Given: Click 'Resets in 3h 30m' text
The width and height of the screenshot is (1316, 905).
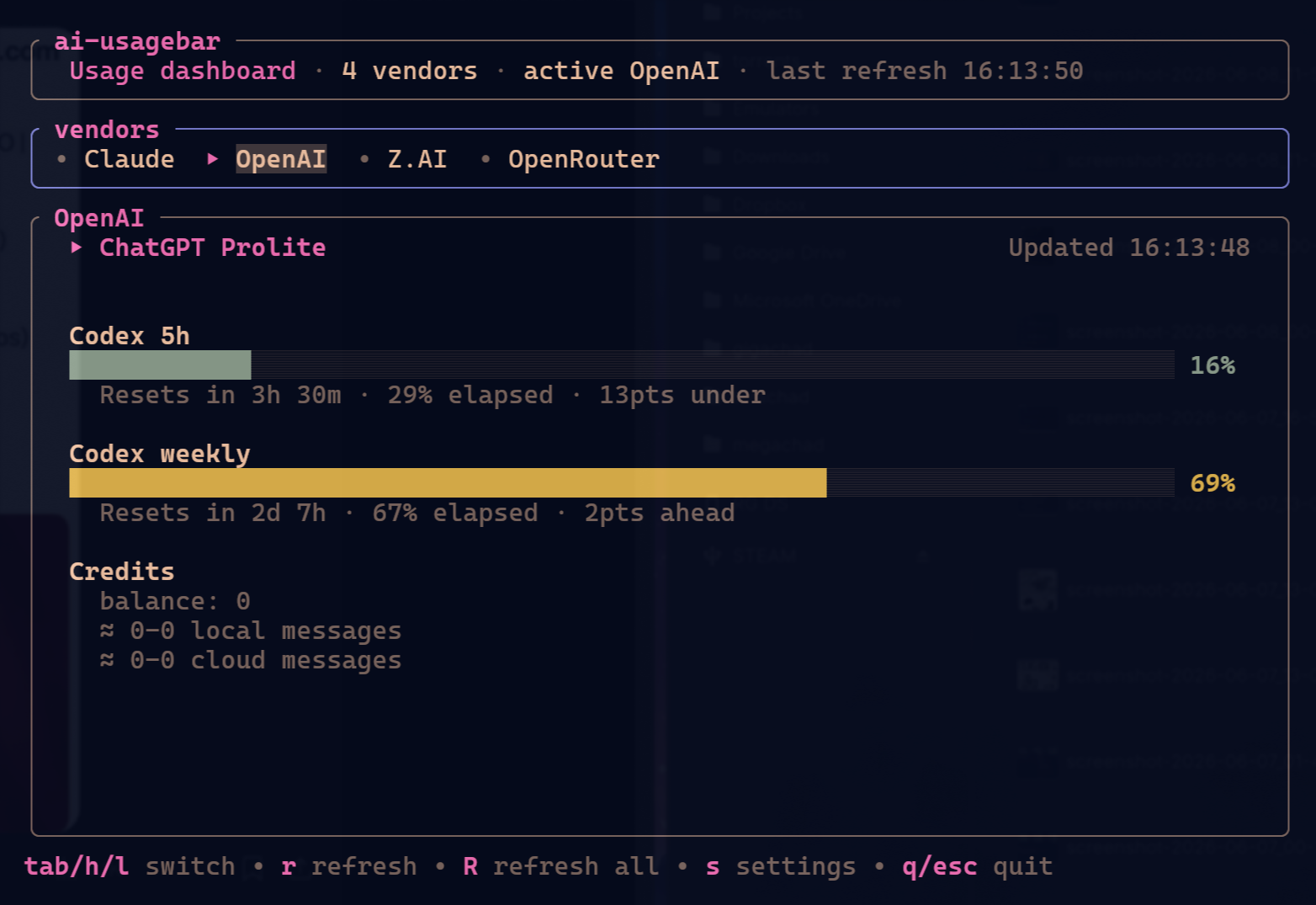Looking at the screenshot, I should 220,395.
